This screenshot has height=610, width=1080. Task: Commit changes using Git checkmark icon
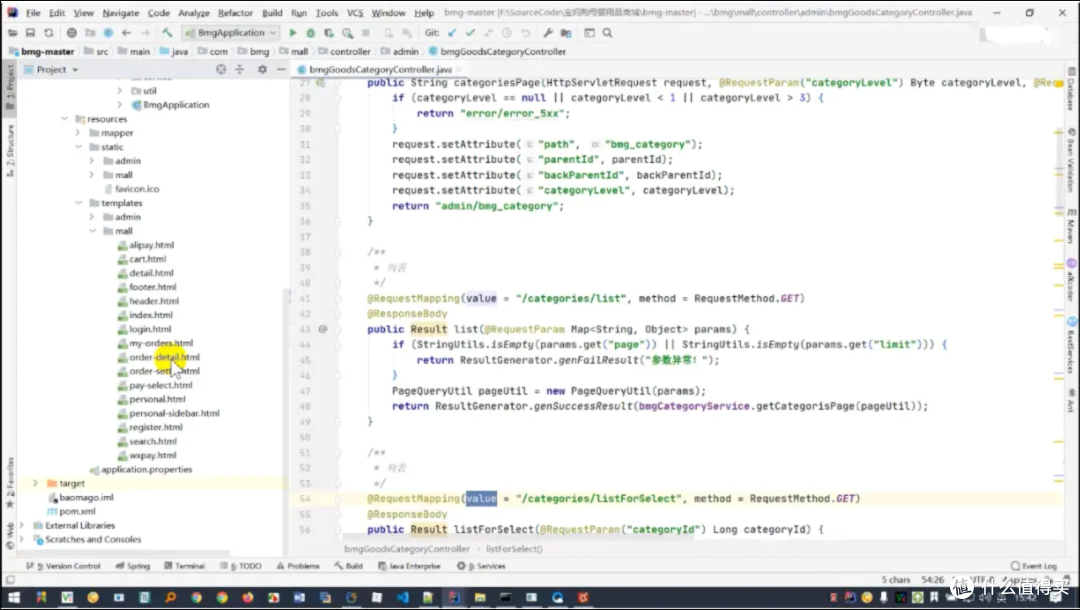point(470,32)
